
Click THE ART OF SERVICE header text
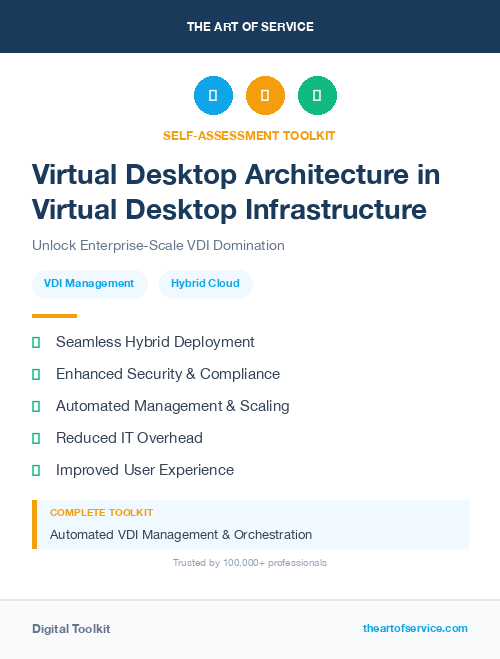click(x=250, y=27)
